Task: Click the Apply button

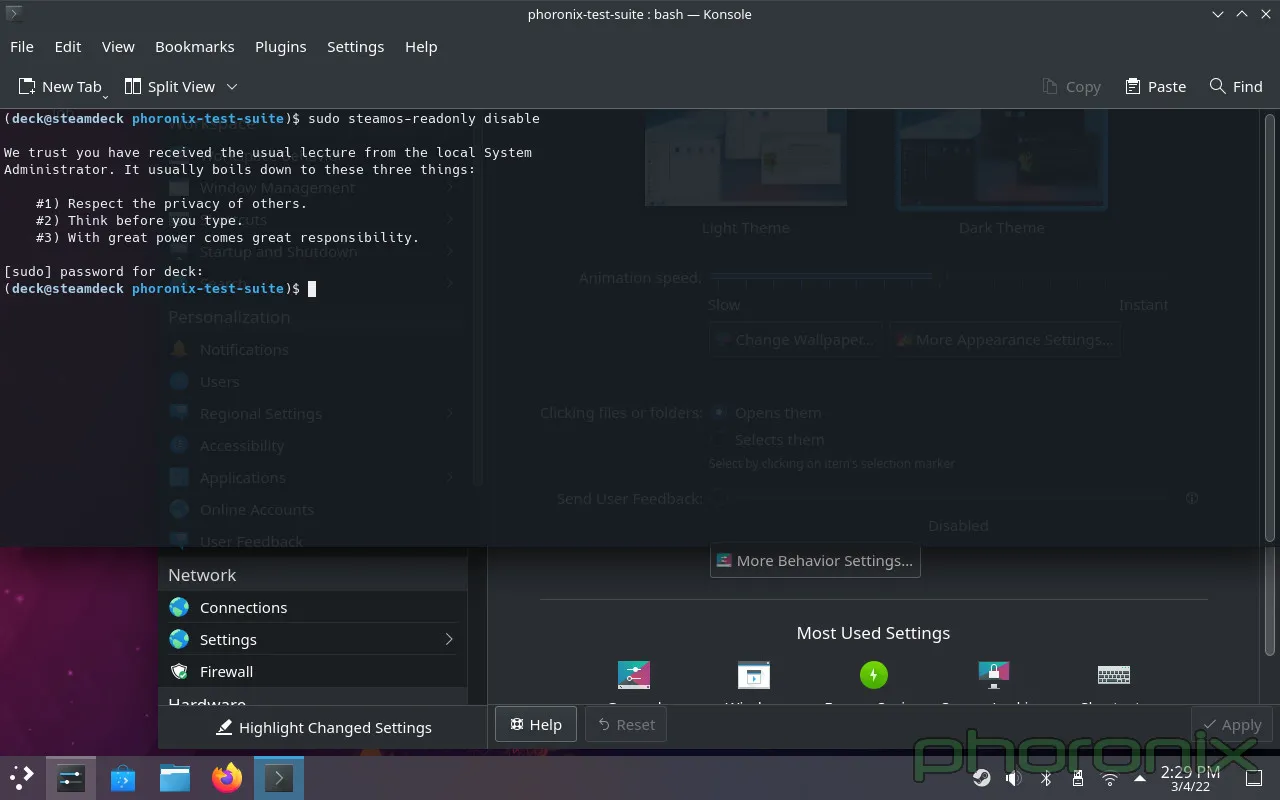Action: tap(1232, 724)
